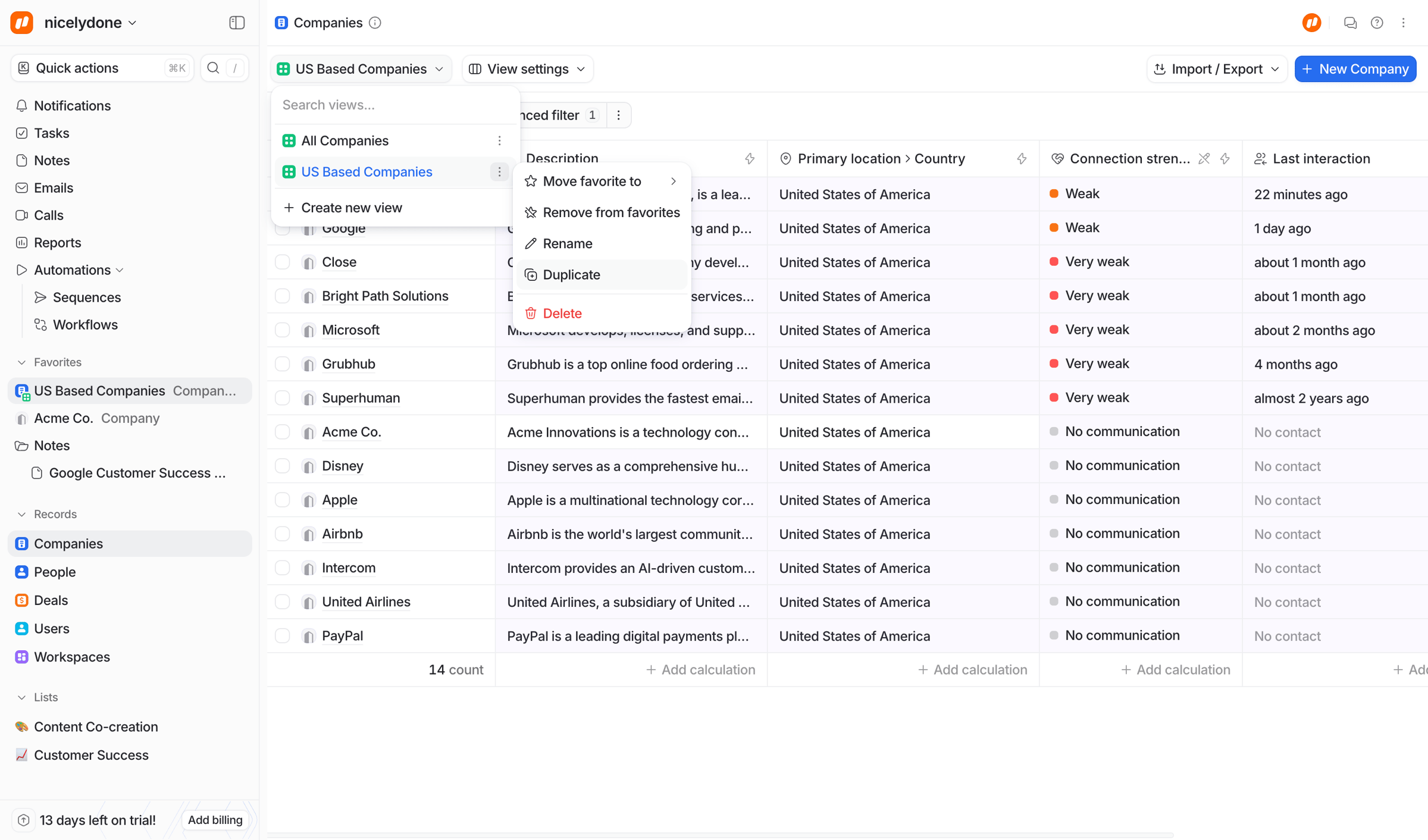Open Quick actions command bar

click(x=102, y=68)
